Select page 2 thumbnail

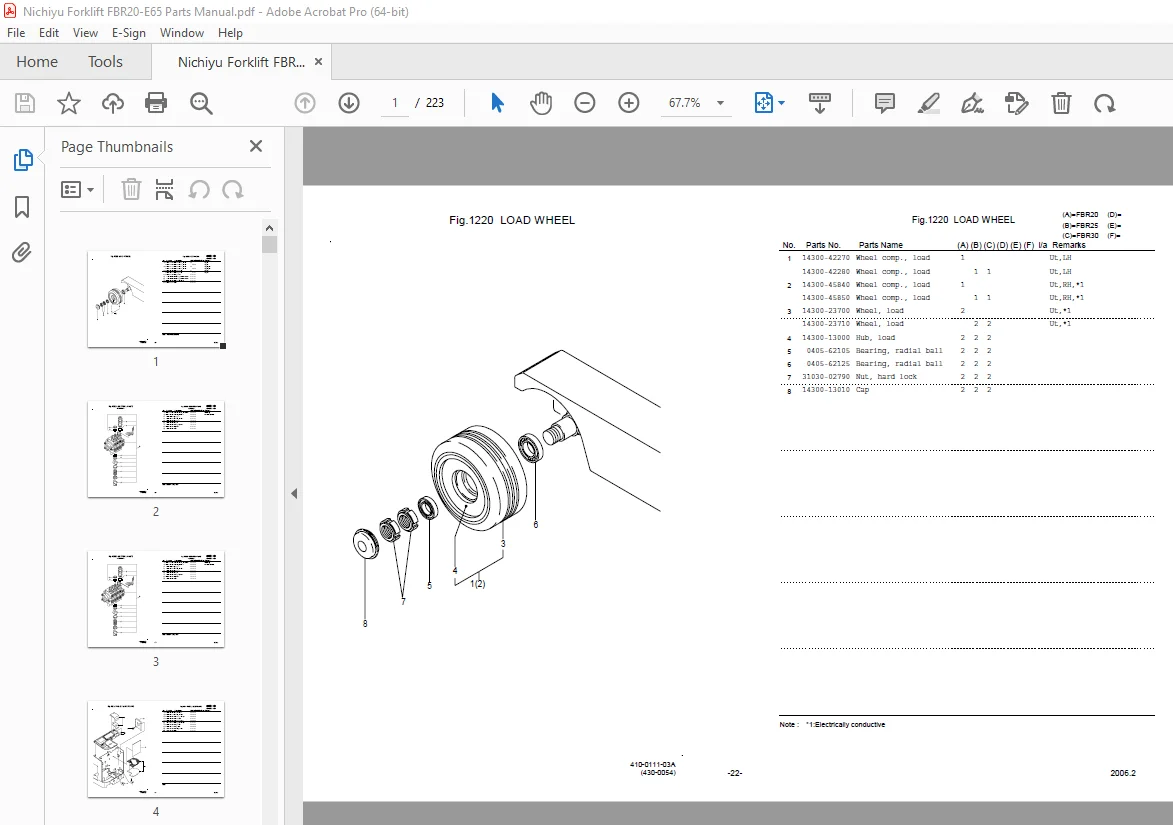(x=156, y=449)
